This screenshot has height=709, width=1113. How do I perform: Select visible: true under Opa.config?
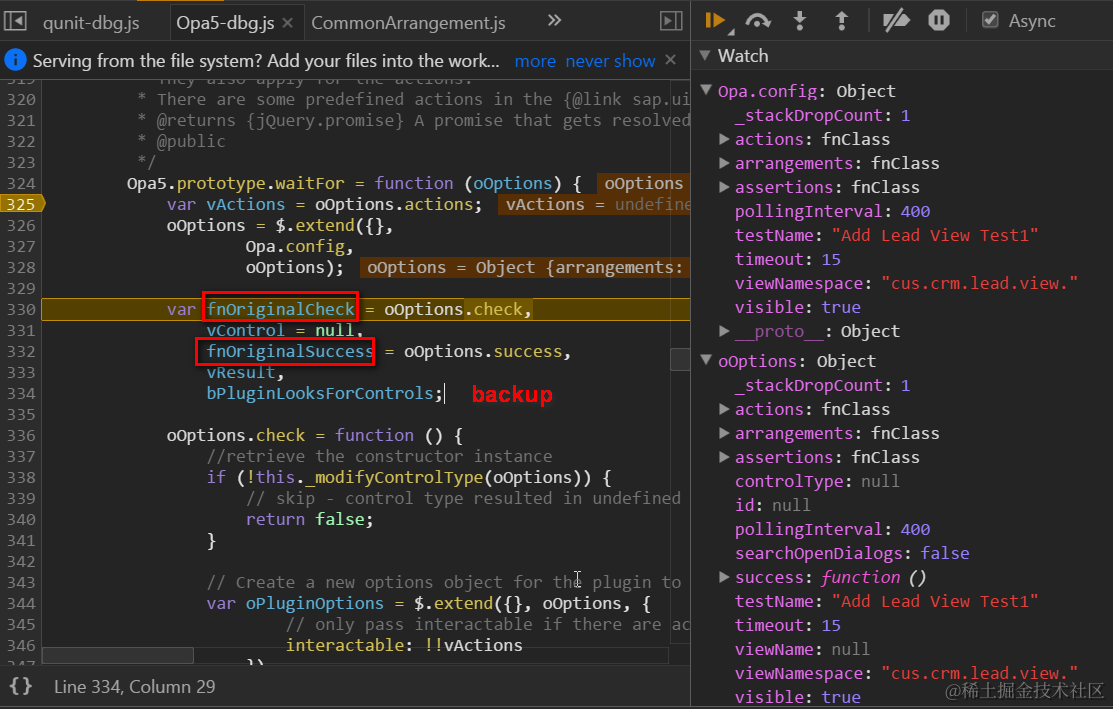point(797,307)
